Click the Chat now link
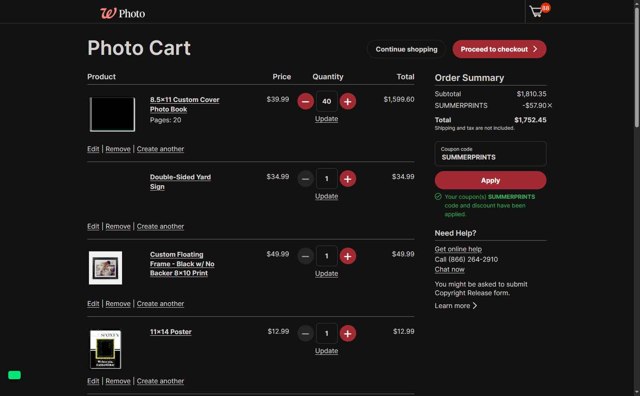This screenshot has height=396, width=640. pos(449,269)
